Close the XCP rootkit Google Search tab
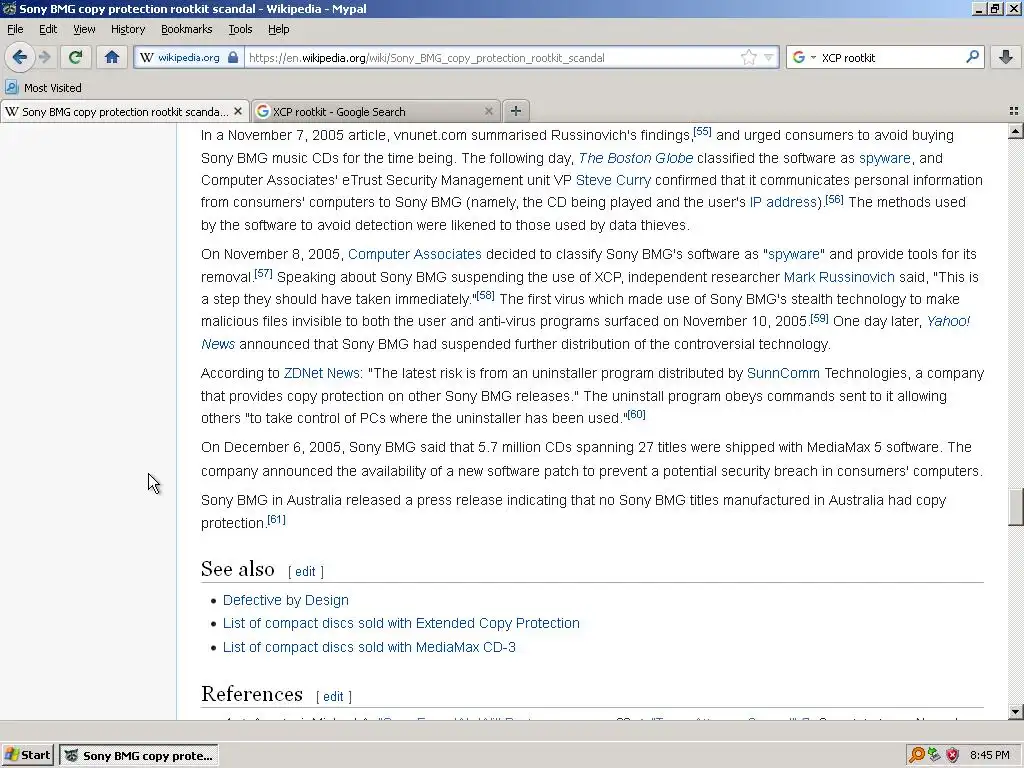 click(x=488, y=112)
